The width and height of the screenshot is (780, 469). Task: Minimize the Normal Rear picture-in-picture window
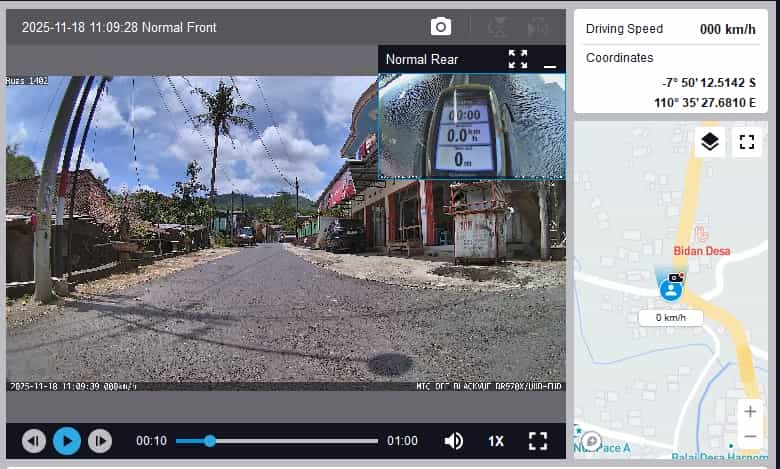549,60
